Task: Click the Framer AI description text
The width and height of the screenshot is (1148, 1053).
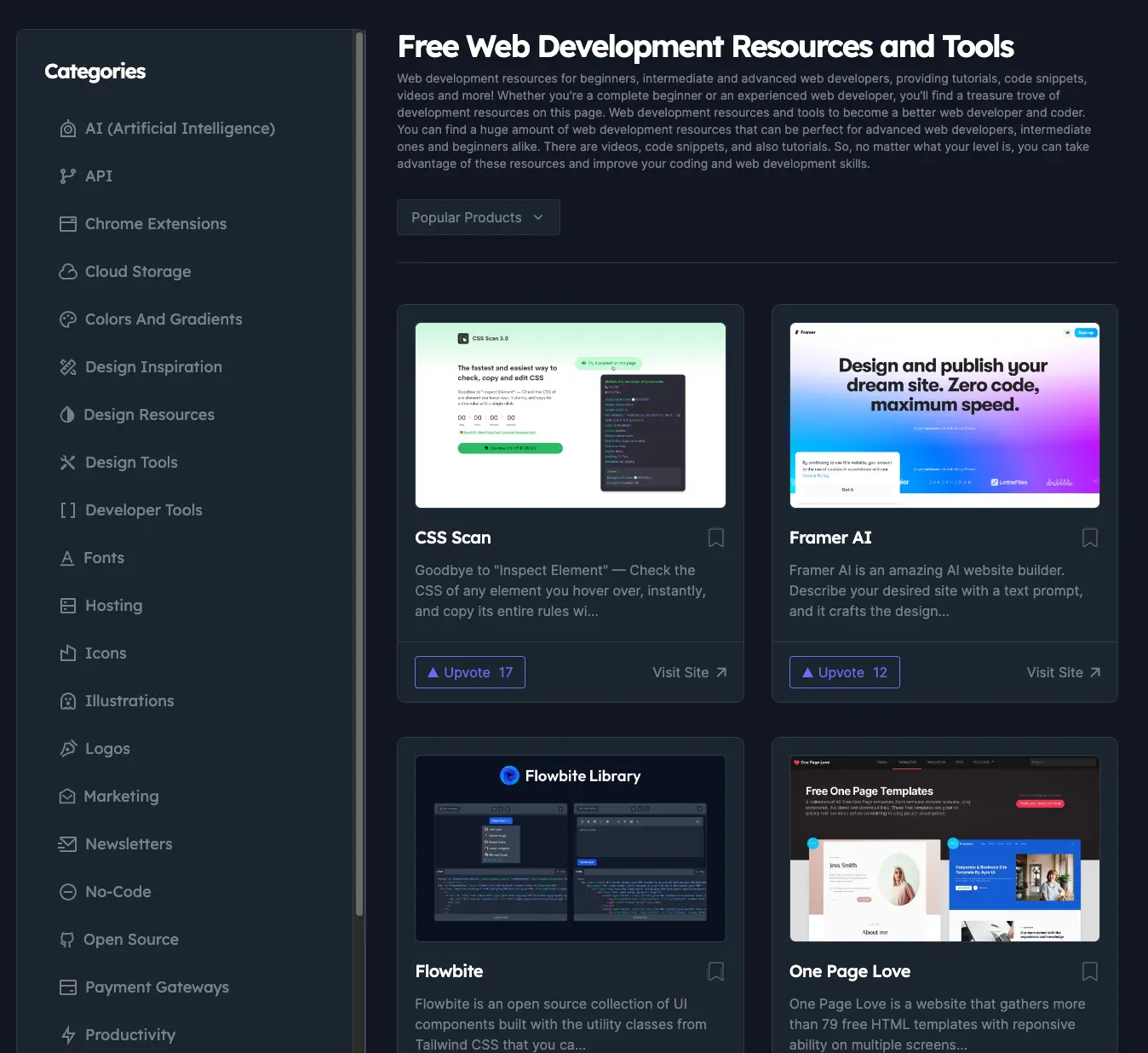Action: point(936,590)
